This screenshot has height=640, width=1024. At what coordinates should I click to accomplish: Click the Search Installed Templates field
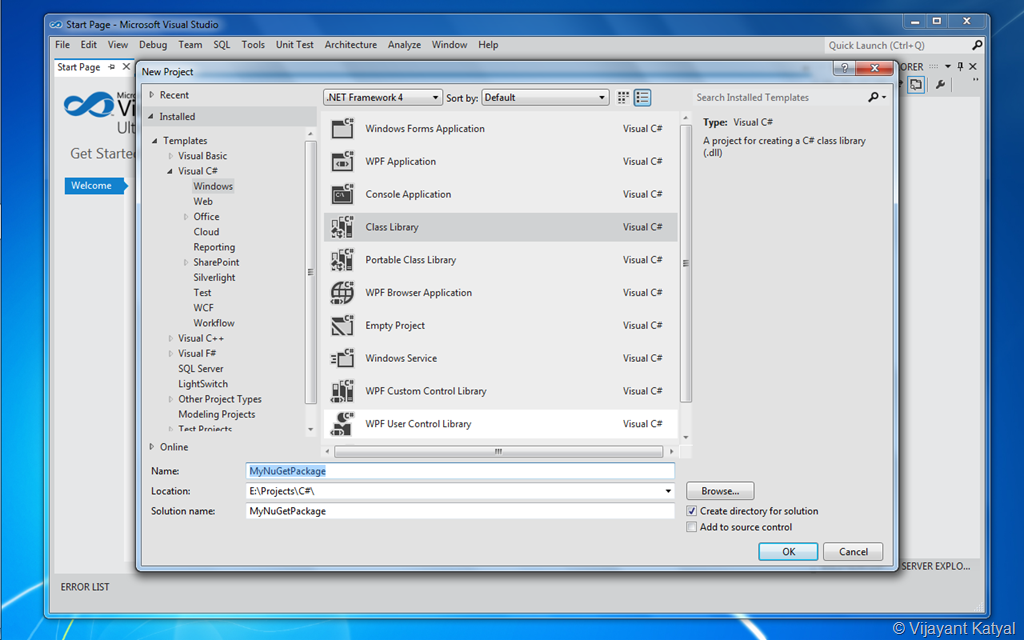coord(780,97)
